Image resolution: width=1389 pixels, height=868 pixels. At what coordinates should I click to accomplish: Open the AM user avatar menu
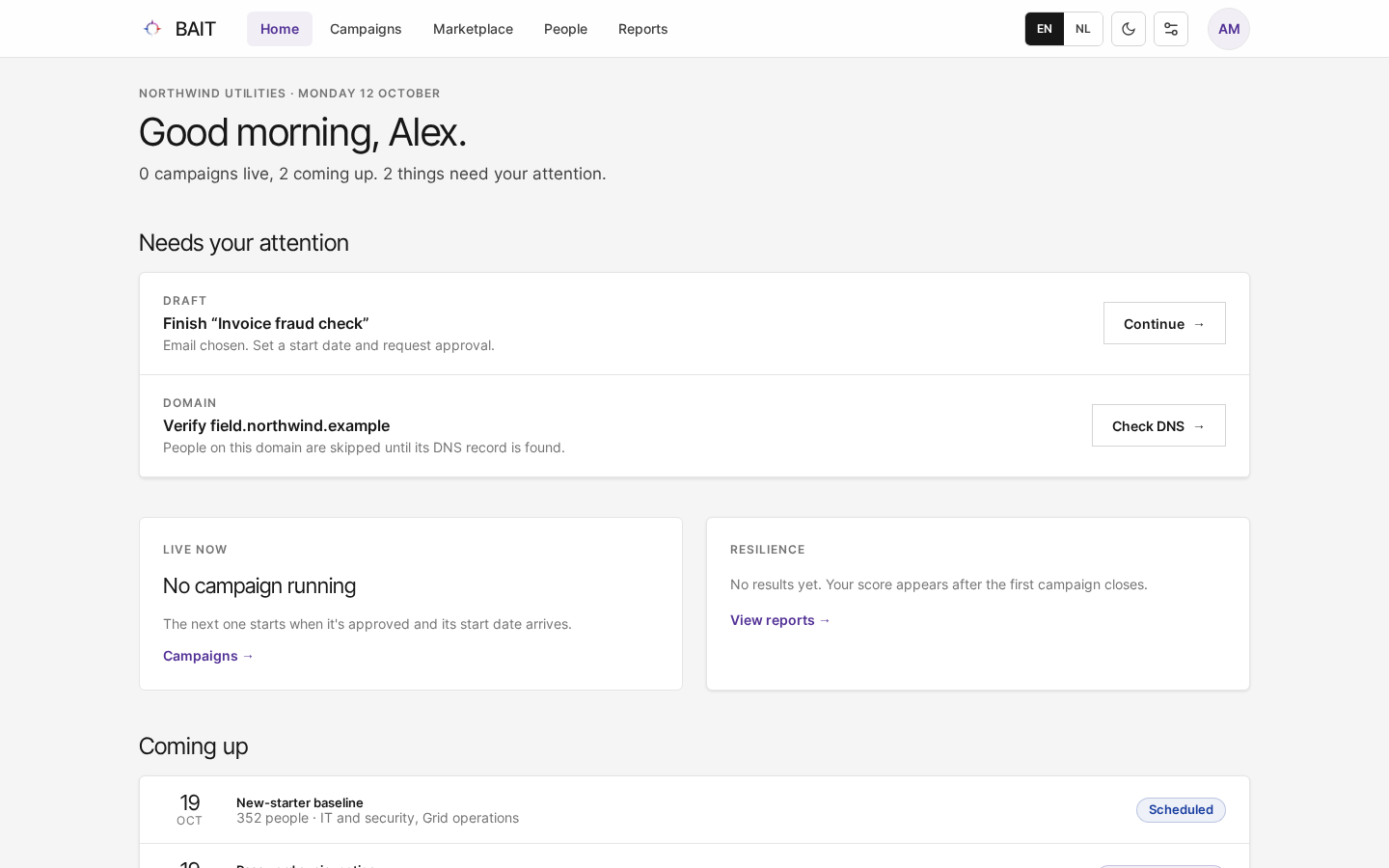point(1229,29)
